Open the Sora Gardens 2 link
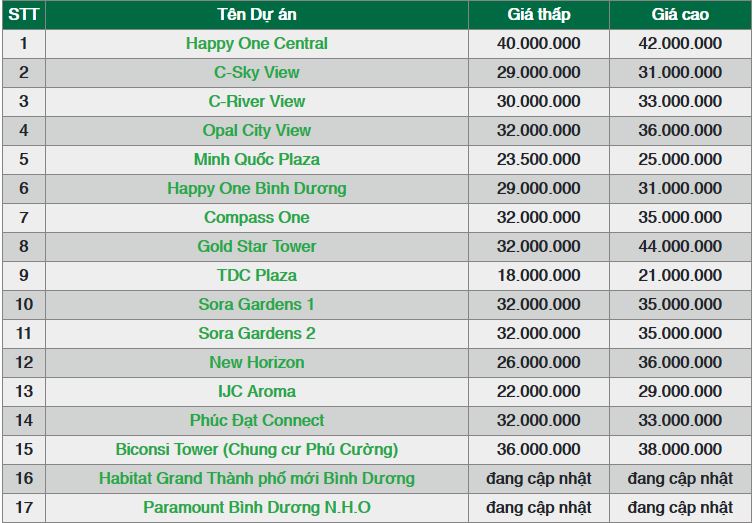This screenshot has height=523, width=753. [256, 334]
